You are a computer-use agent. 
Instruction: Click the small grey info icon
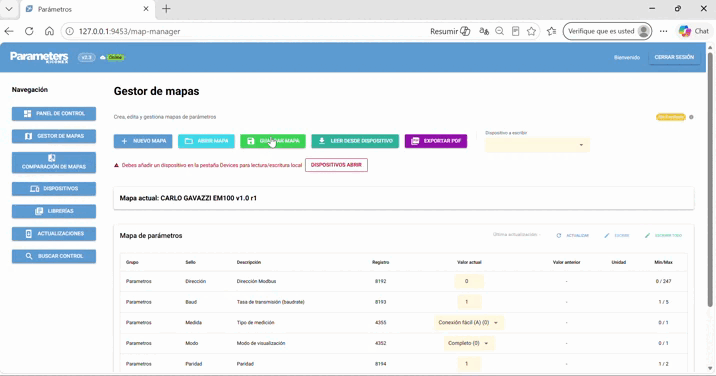pos(691,117)
